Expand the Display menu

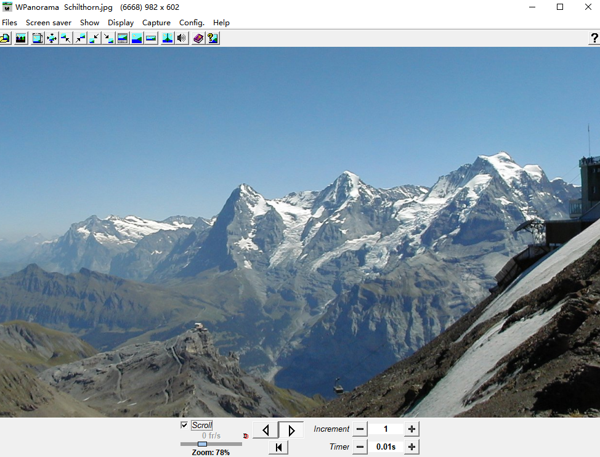[121, 22]
